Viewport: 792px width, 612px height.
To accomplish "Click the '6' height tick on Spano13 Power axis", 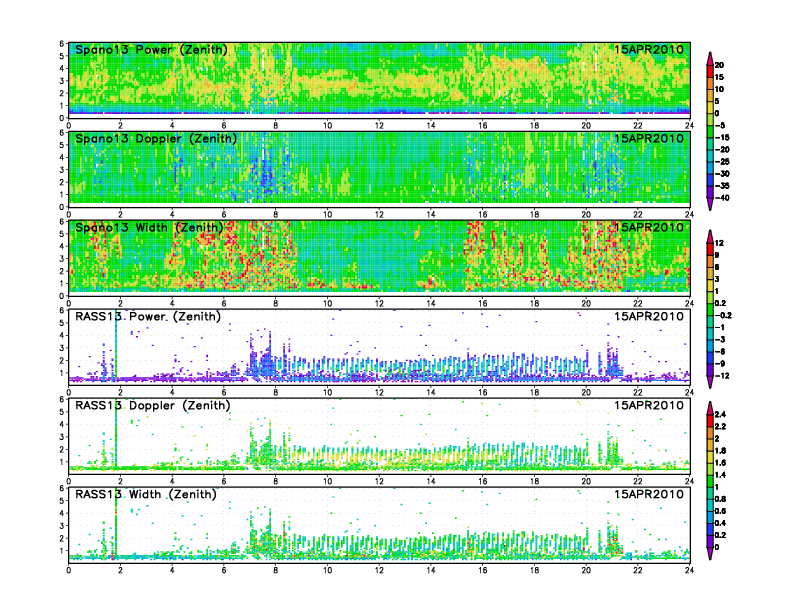I will (62, 44).
